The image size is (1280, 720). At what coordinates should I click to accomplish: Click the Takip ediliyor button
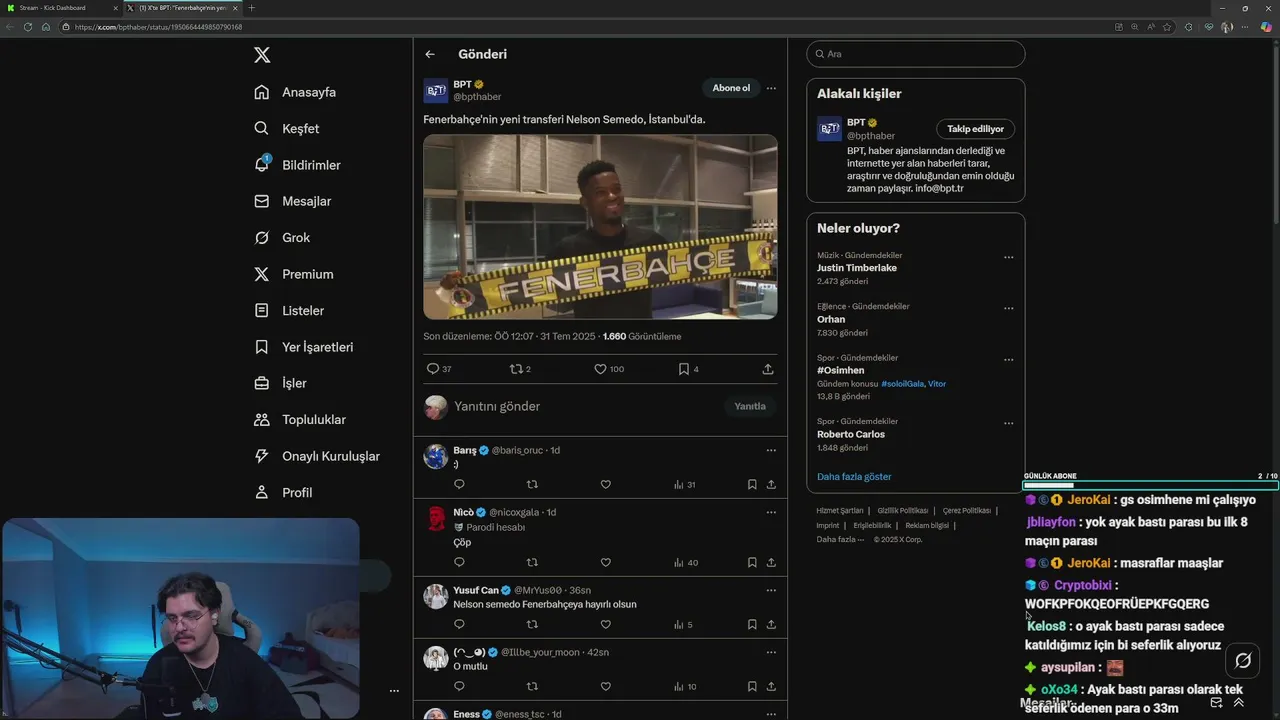[x=975, y=129]
